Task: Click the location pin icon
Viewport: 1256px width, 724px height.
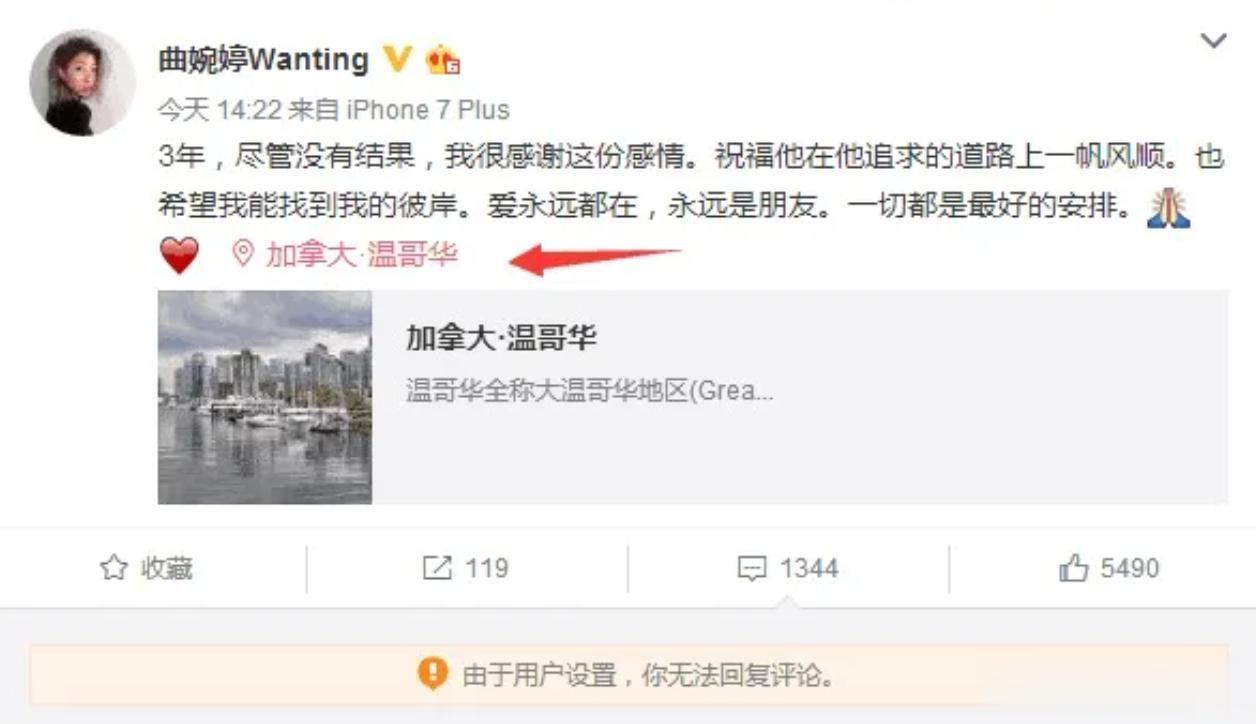Action: tap(242, 254)
